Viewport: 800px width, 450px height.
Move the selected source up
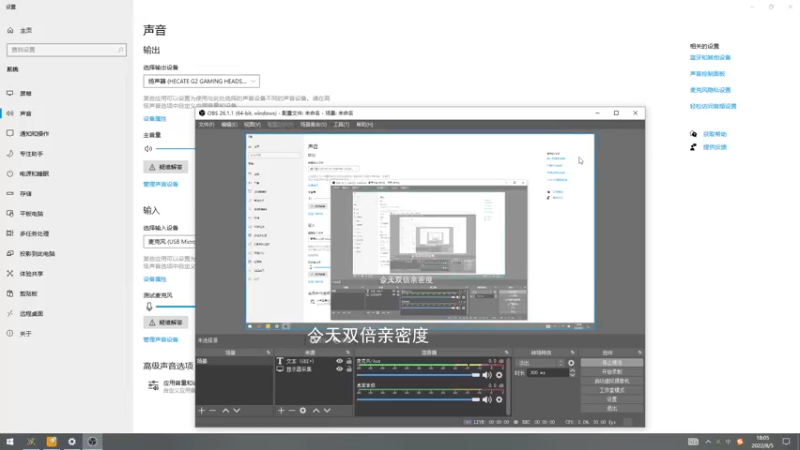coord(316,411)
